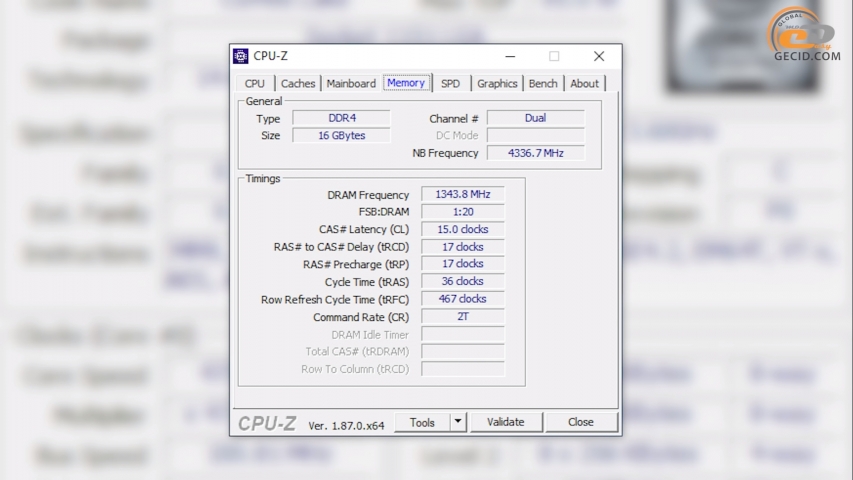The image size is (853, 480).
Task: Click the Tools button
Action: pyautogui.click(x=422, y=422)
